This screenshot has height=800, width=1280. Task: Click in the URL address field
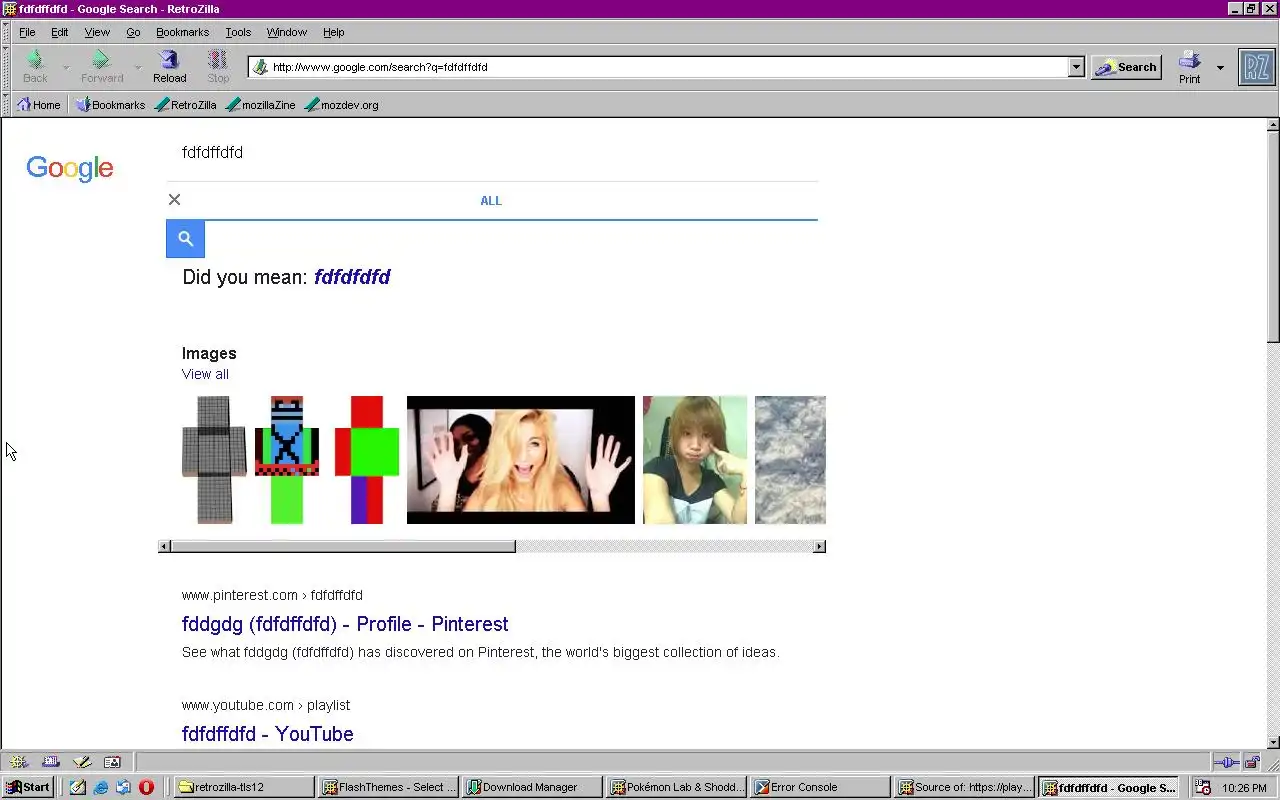[x=668, y=67]
